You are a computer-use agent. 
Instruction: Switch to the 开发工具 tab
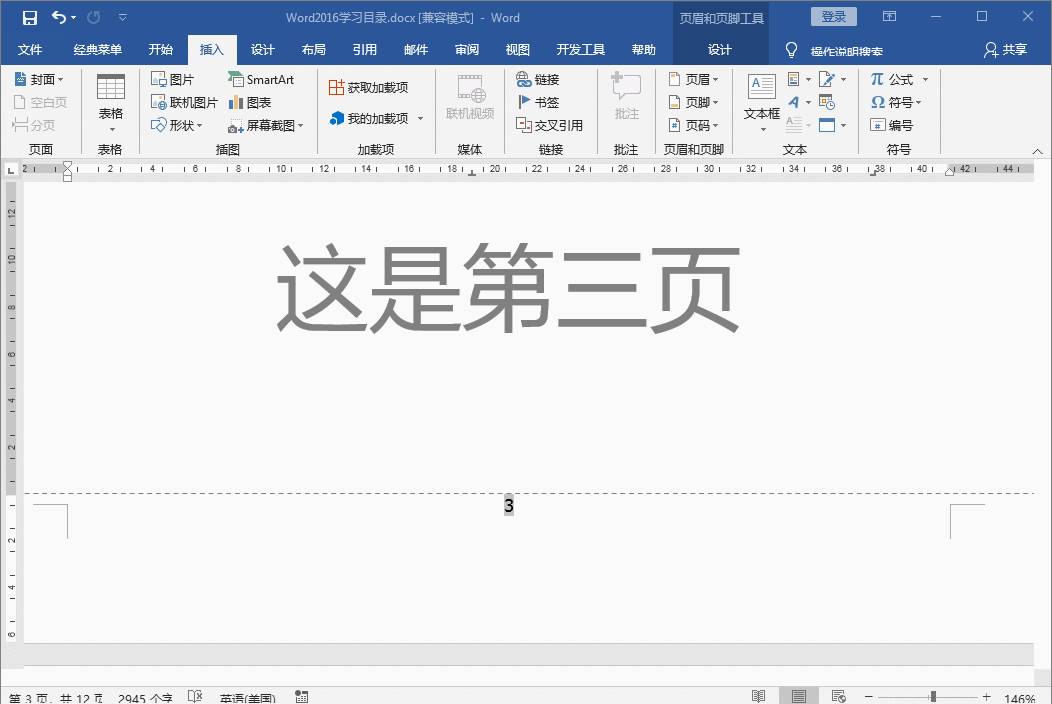(x=580, y=50)
